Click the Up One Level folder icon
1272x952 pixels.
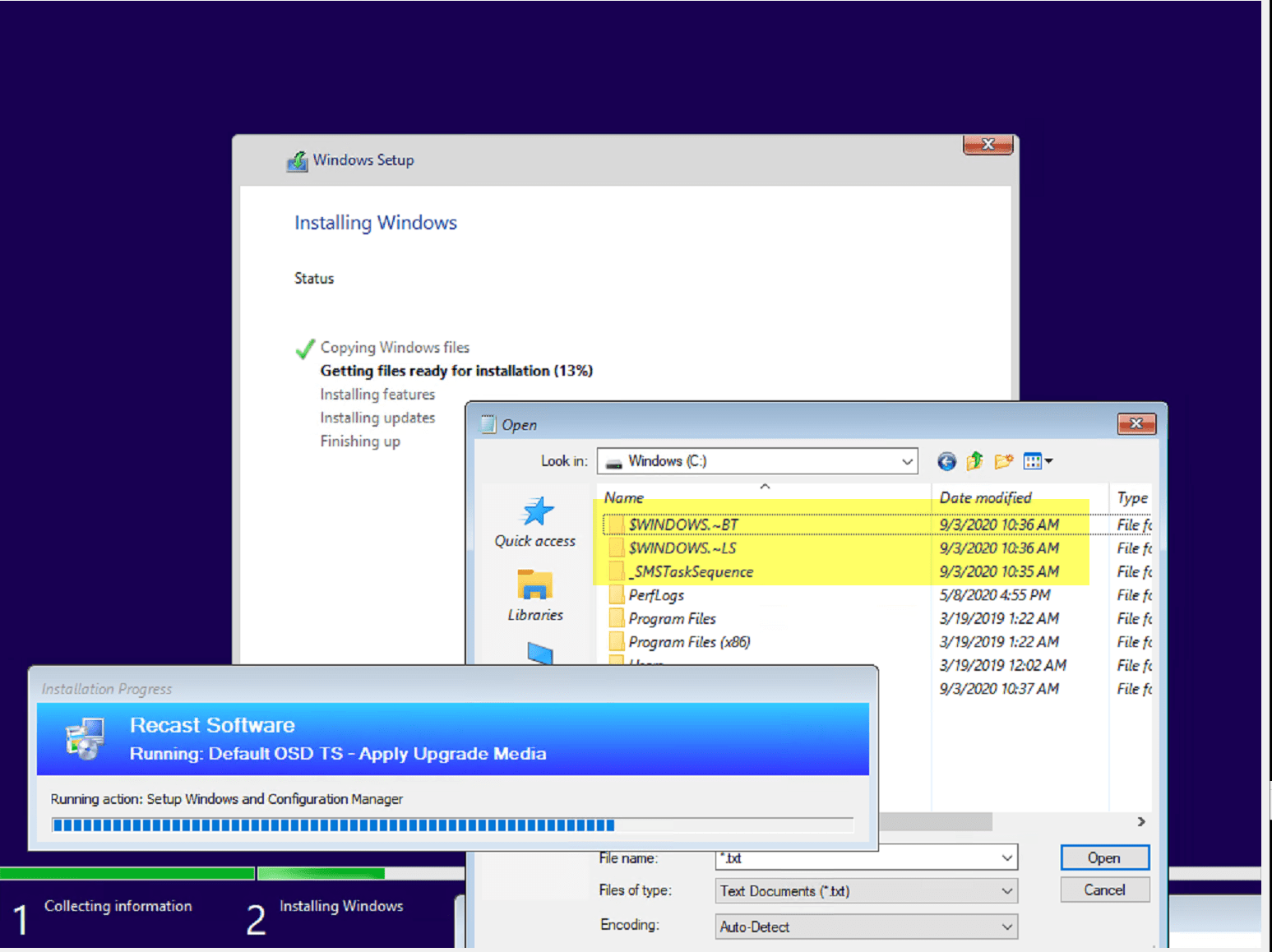[x=974, y=461]
